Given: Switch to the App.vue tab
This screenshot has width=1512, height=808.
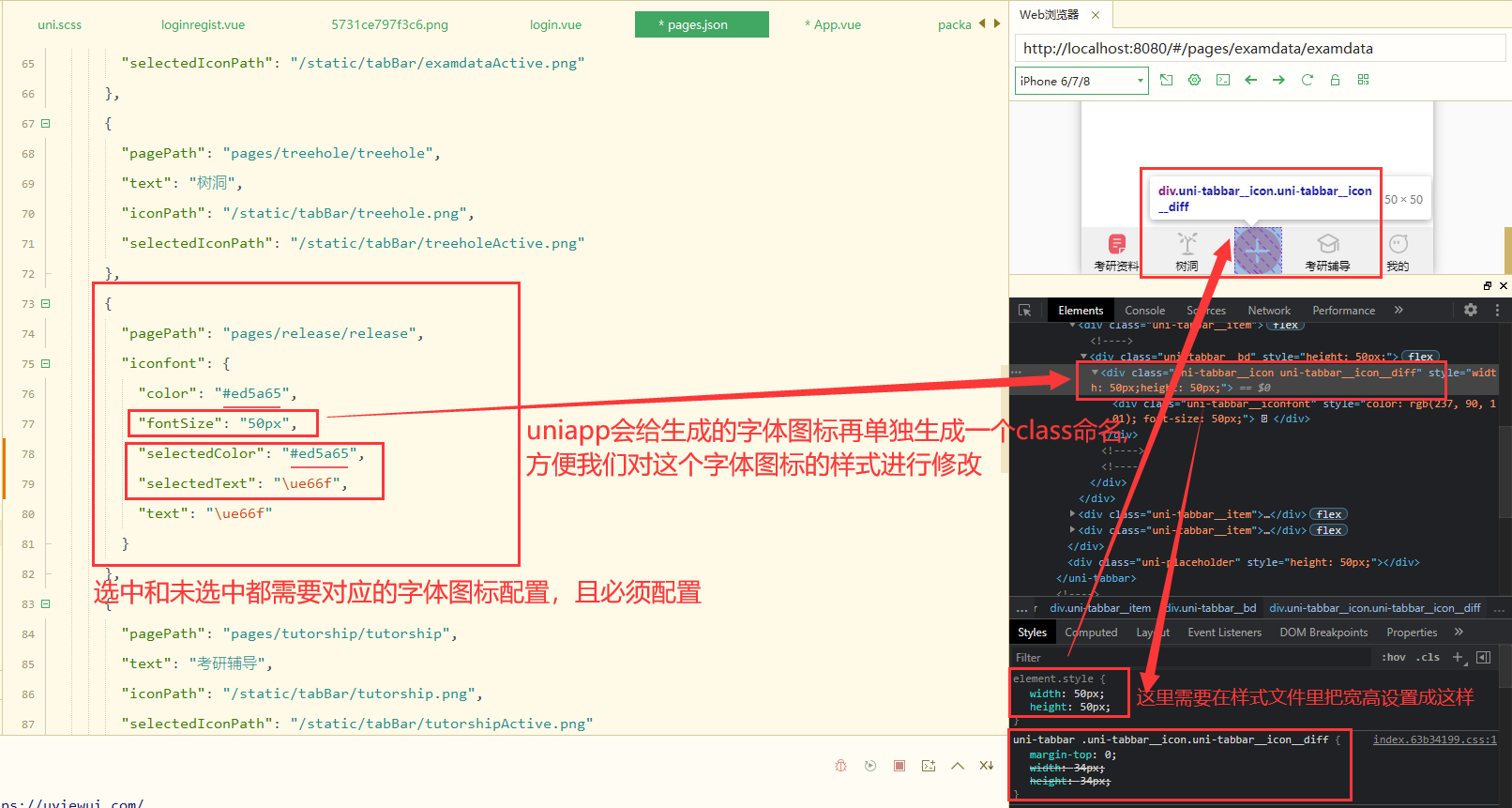Looking at the screenshot, I should (x=833, y=24).
